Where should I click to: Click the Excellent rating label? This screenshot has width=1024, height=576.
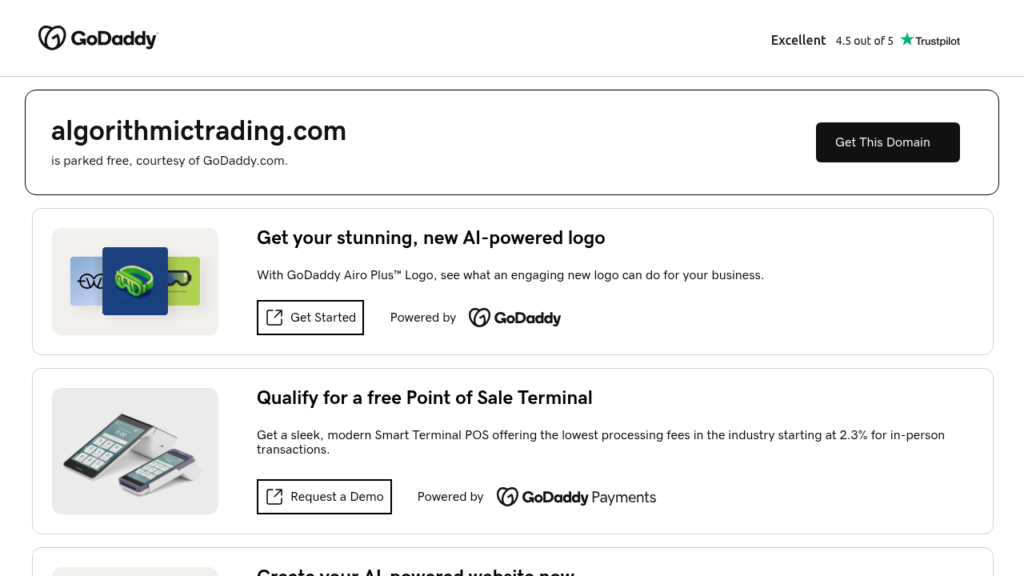798,40
